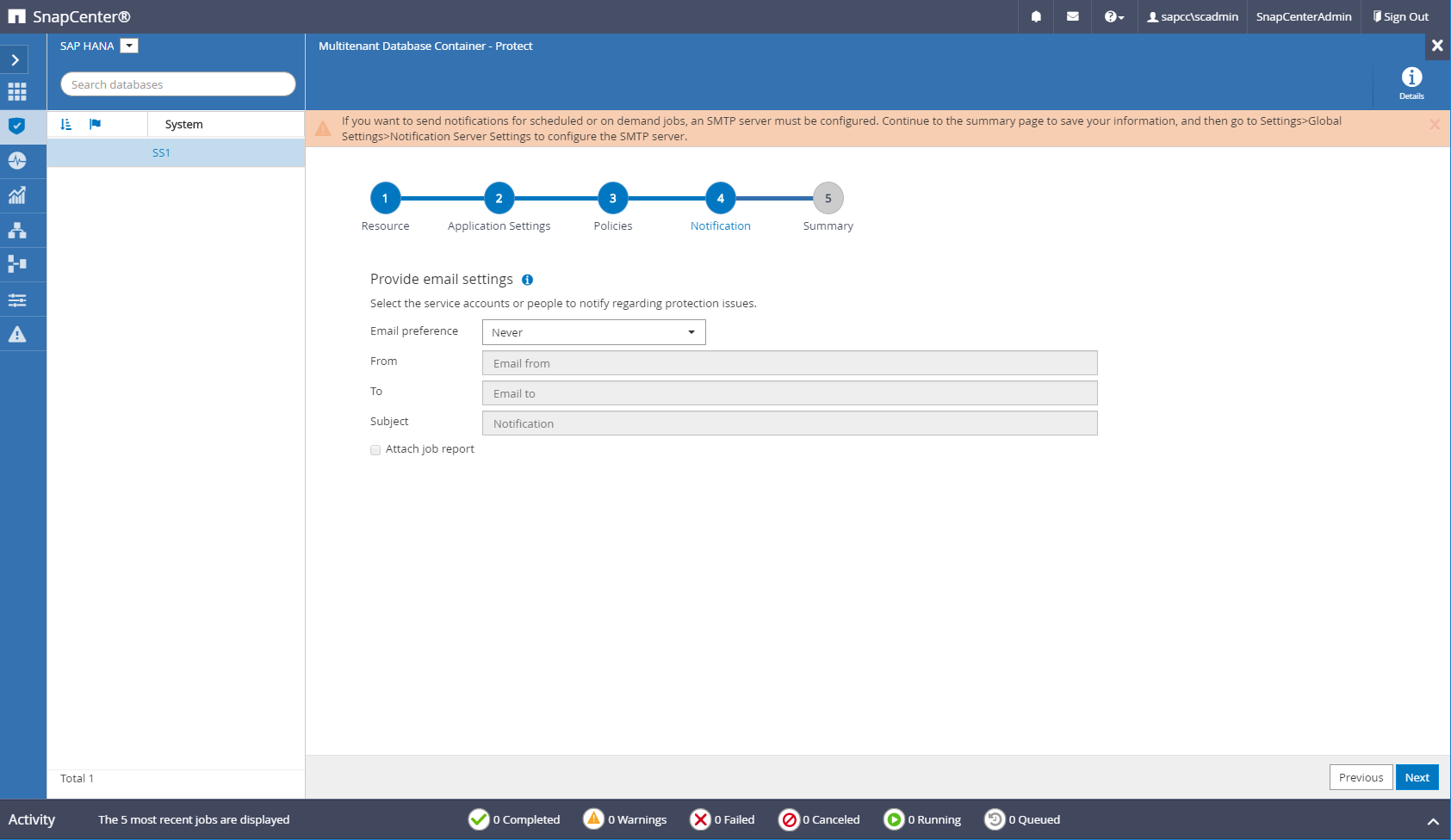
Task: Click Sign Out
Action: click(x=1401, y=16)
